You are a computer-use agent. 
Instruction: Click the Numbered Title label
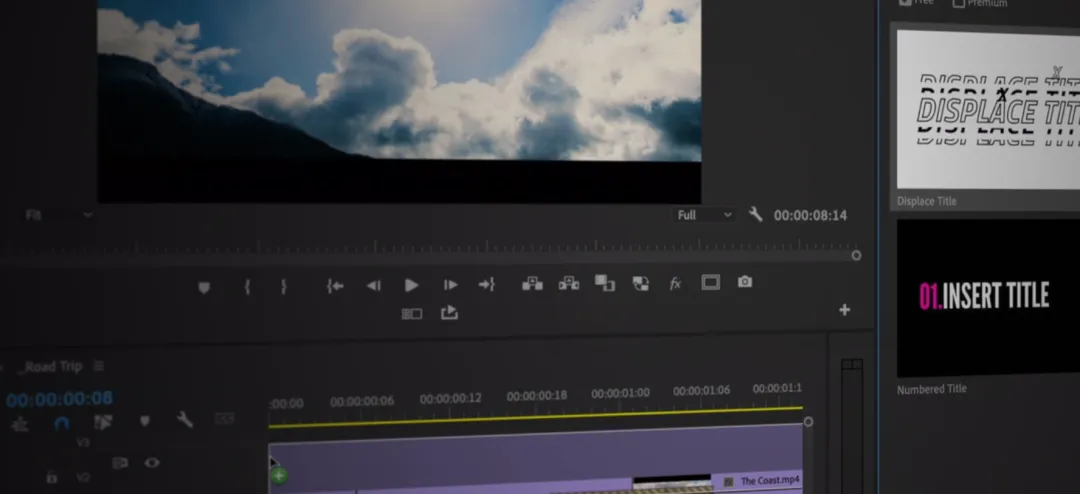tap(931, 389)
